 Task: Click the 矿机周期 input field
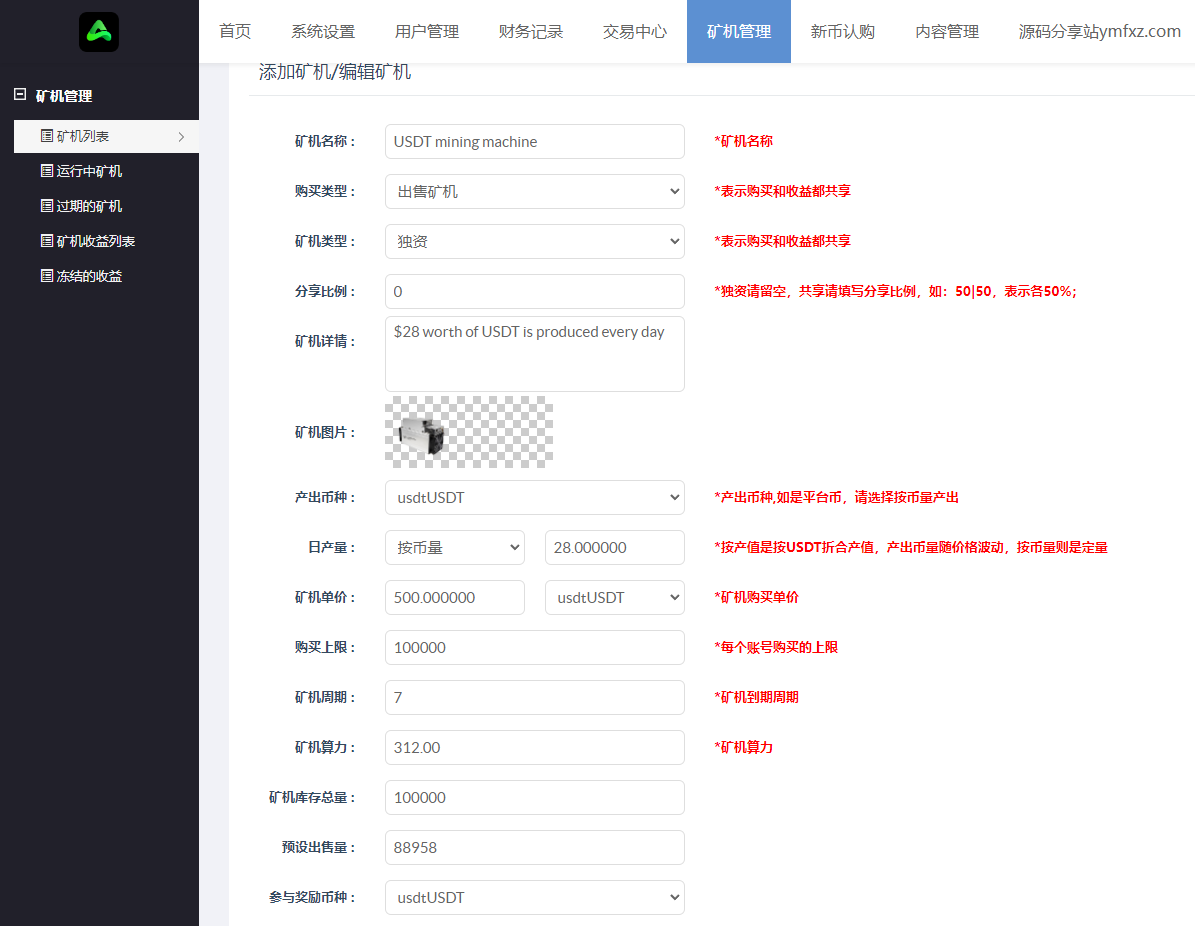[534, 697]
